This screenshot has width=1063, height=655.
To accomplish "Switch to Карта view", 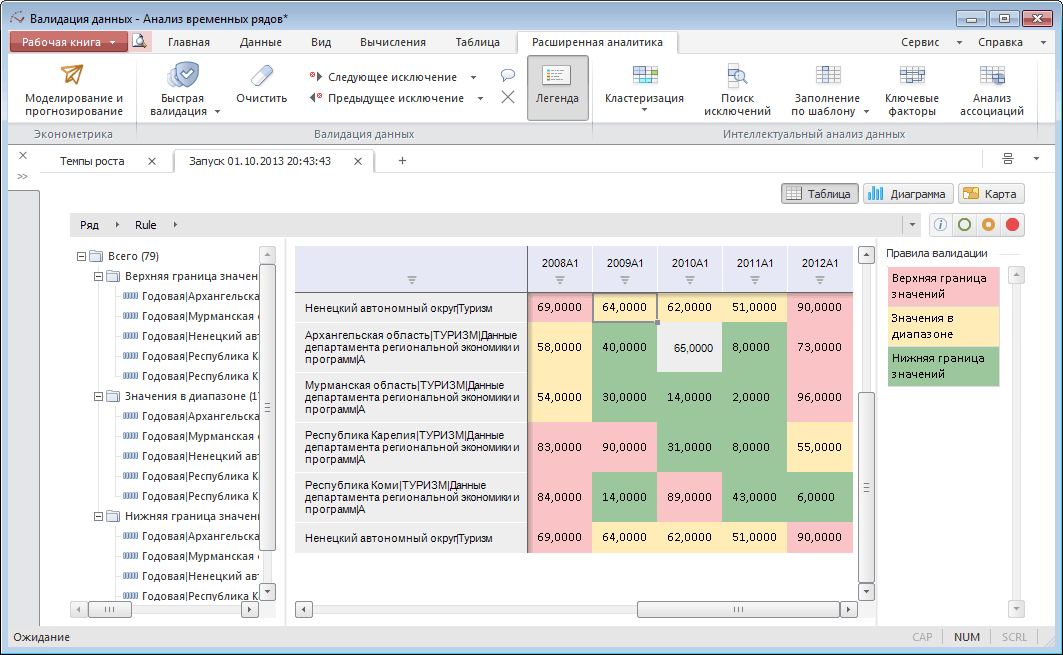I will [990, 194].
